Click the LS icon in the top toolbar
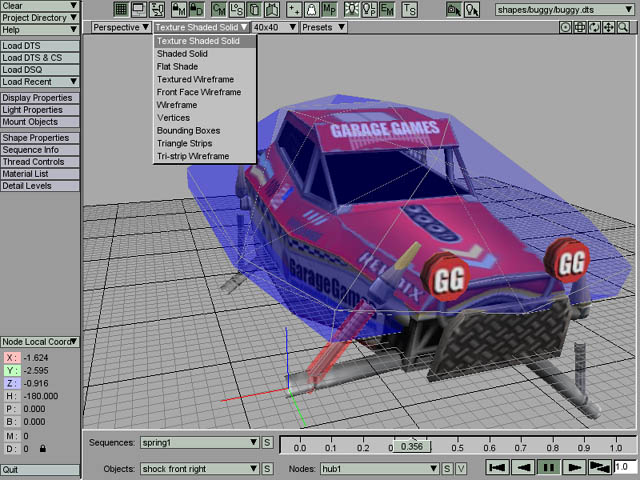640x480 pixels. (236, 9)
